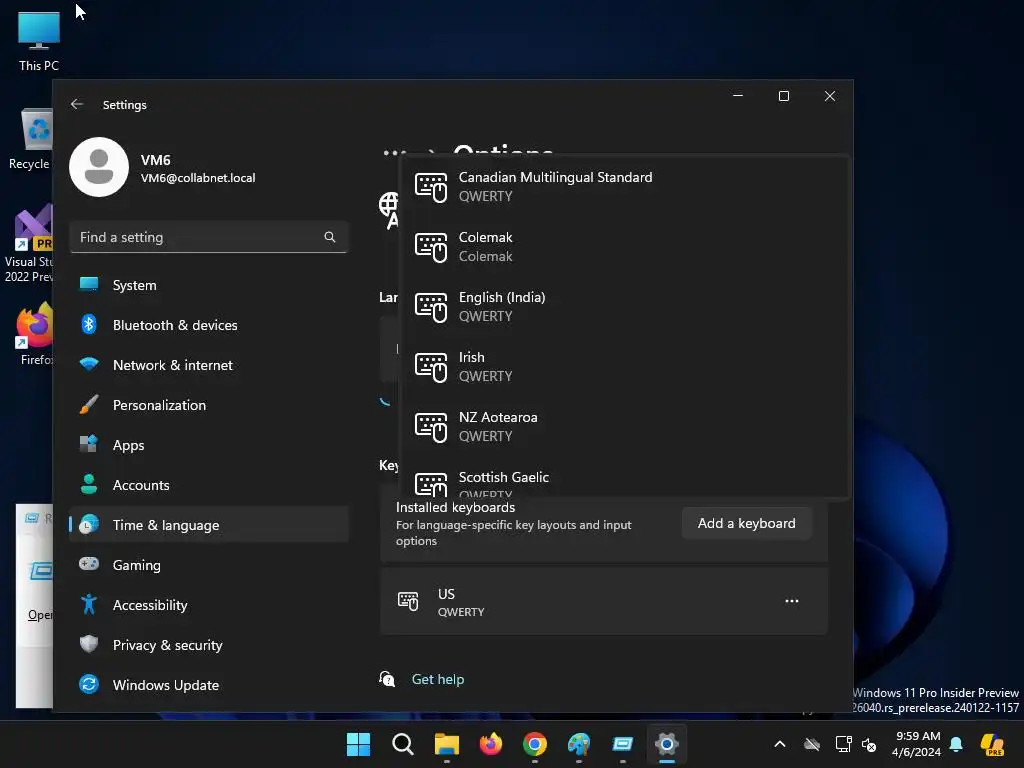Open the clock showing 9:59 AM
Image resolution: width=1024 pixels, height=768 pixels.
[x=916, y=744]
